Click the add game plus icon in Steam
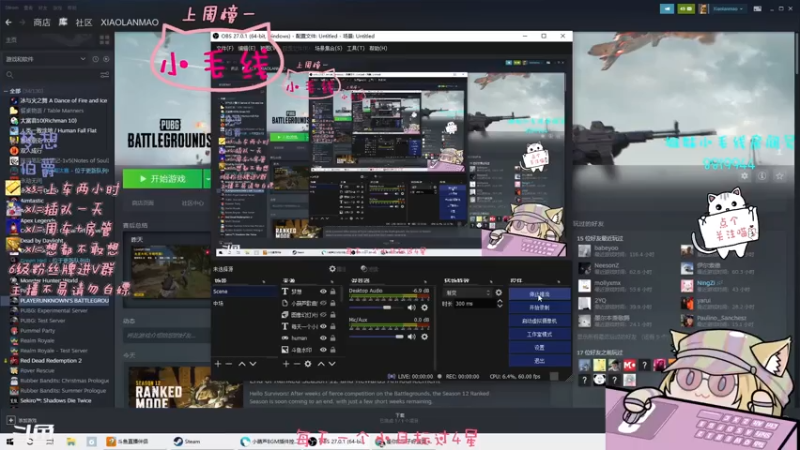 [x=11, y=420]
